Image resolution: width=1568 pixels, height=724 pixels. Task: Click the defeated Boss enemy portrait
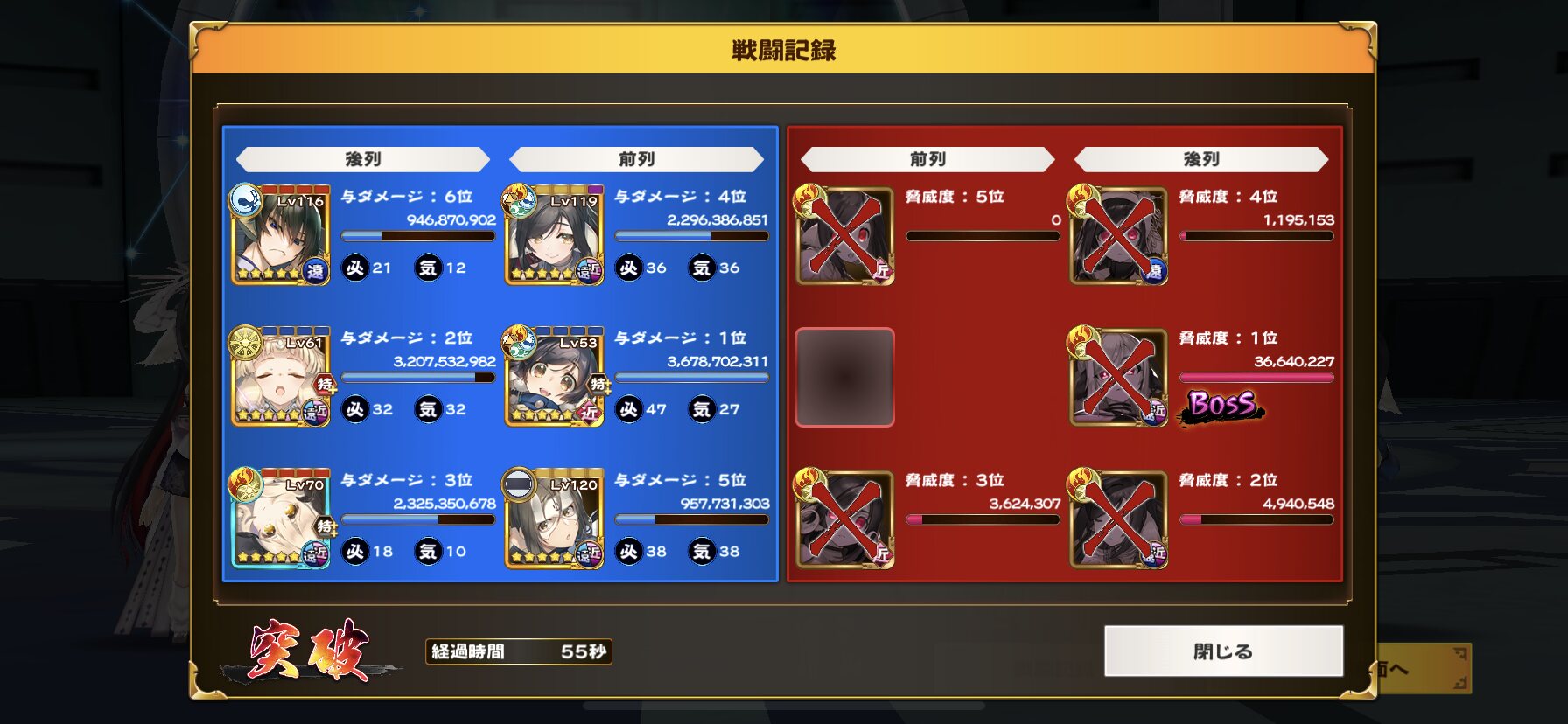click(x=1118, y=377)
